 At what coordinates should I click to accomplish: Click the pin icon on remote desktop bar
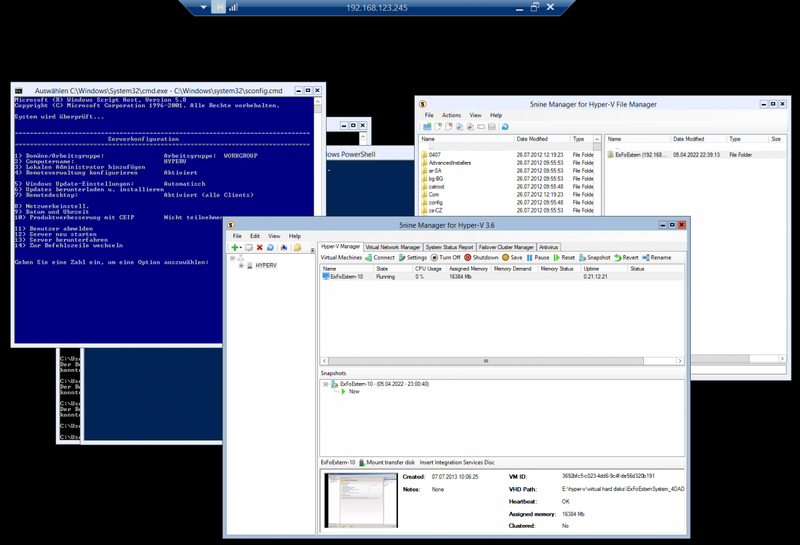pos(218,7)
